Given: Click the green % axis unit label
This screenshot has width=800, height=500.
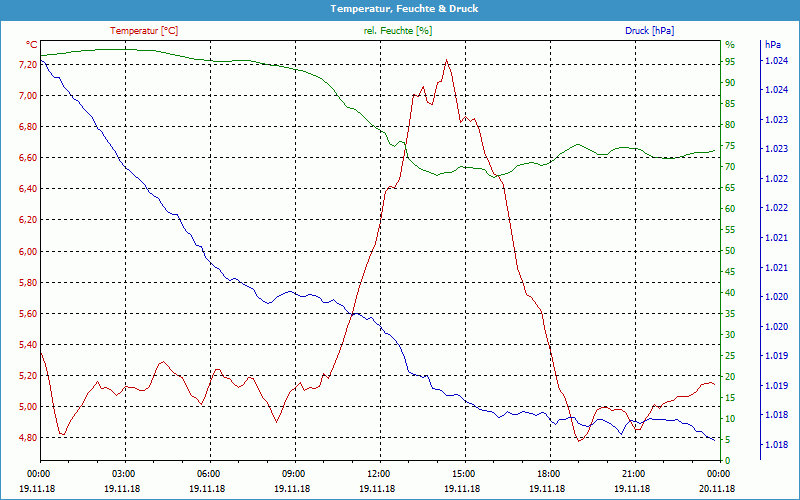Looking at the screenshot, I should tap(729, 45).
